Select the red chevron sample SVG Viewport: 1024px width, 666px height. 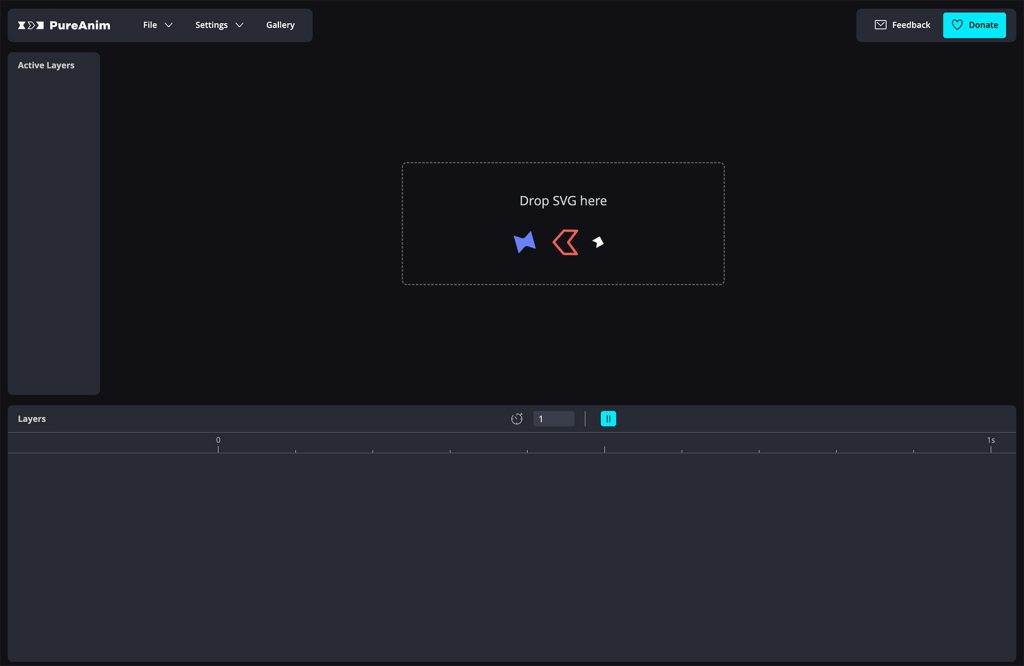[566, 242]
